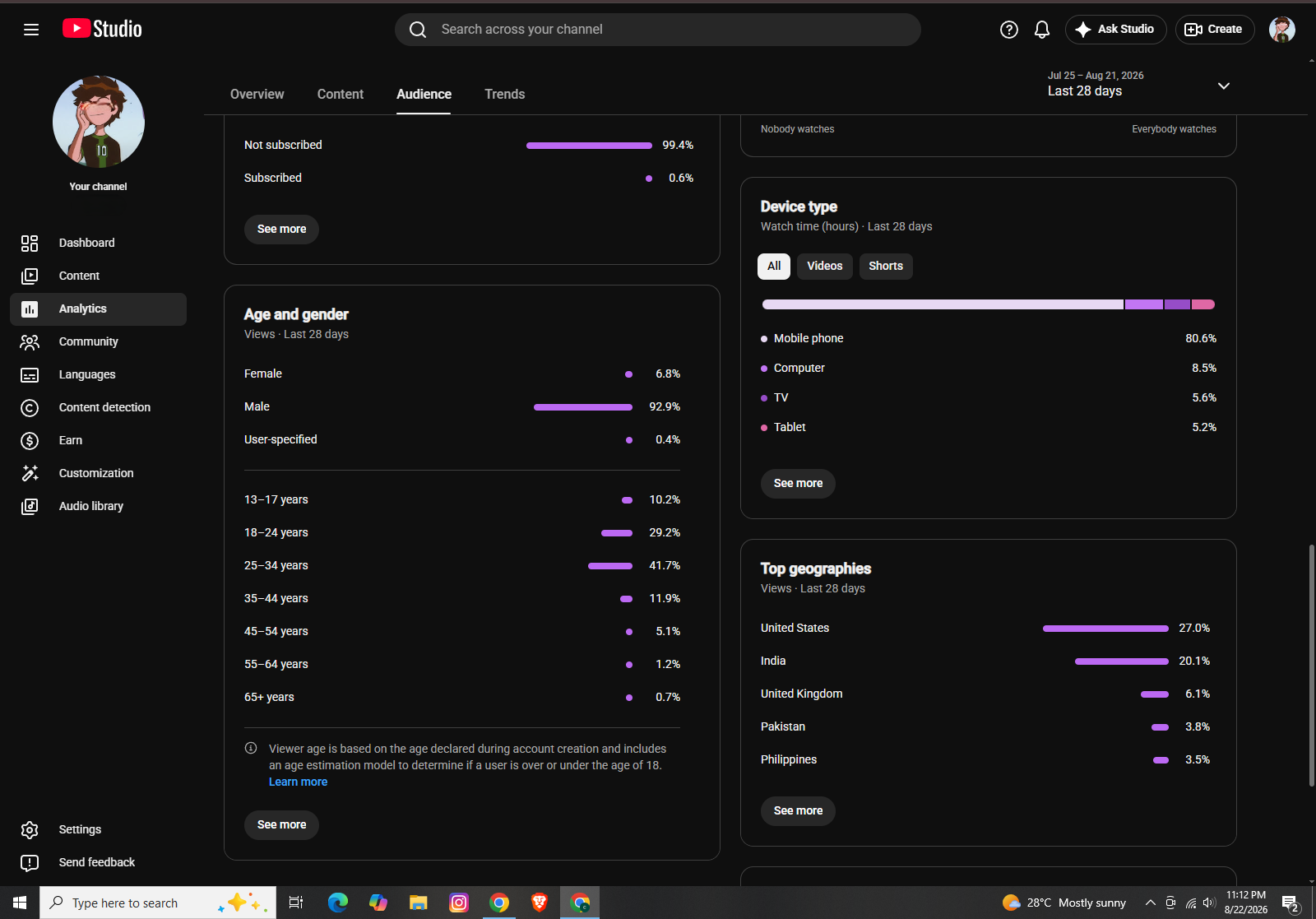Click the 18–24 years age row
Image resolution: width=1316 pixels, height=919 pixels.
[x=462, y=532]
